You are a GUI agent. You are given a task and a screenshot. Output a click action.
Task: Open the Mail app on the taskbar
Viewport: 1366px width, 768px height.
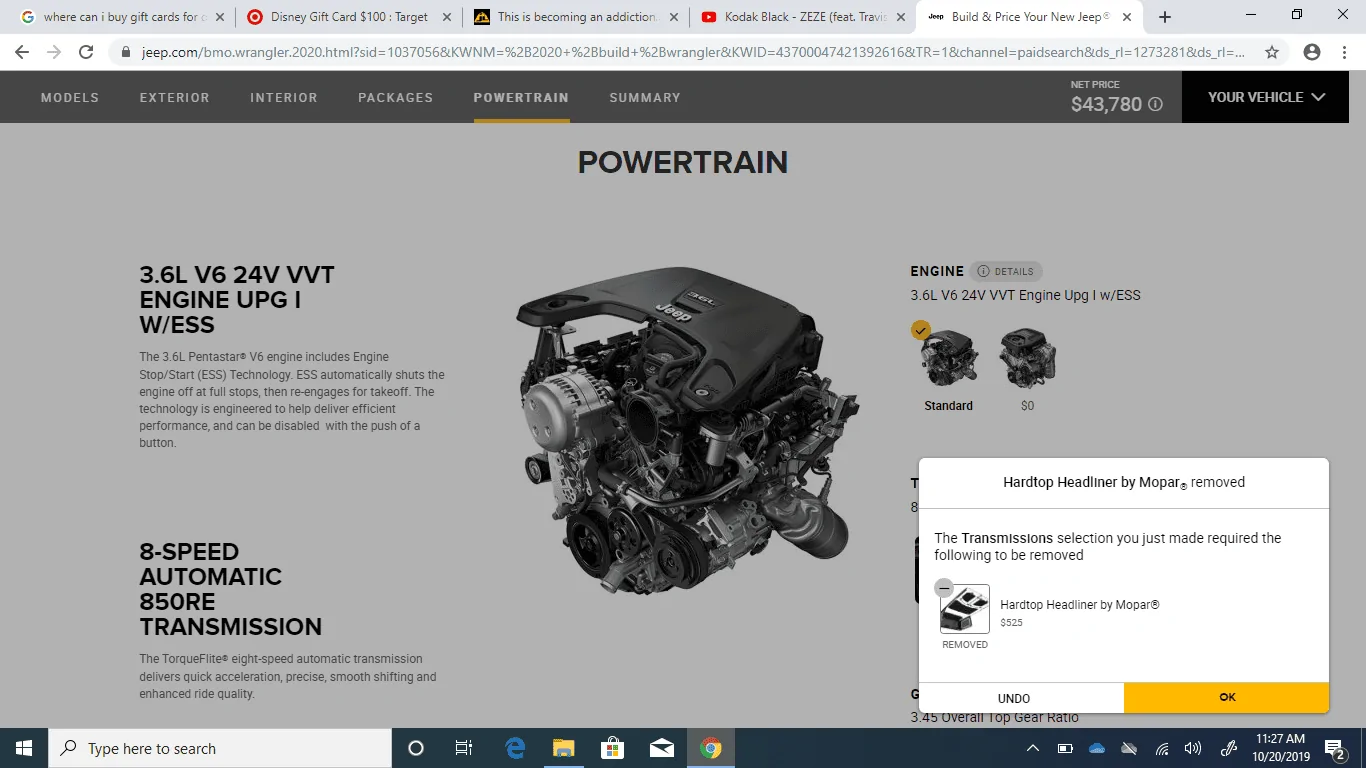pos(661,748)
